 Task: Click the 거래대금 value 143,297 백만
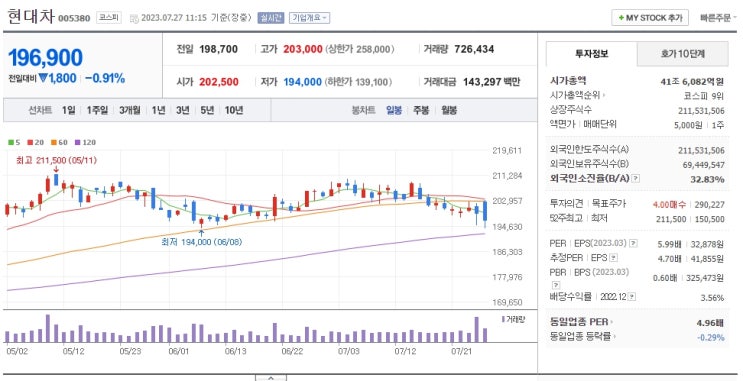(x=491, y=82)
